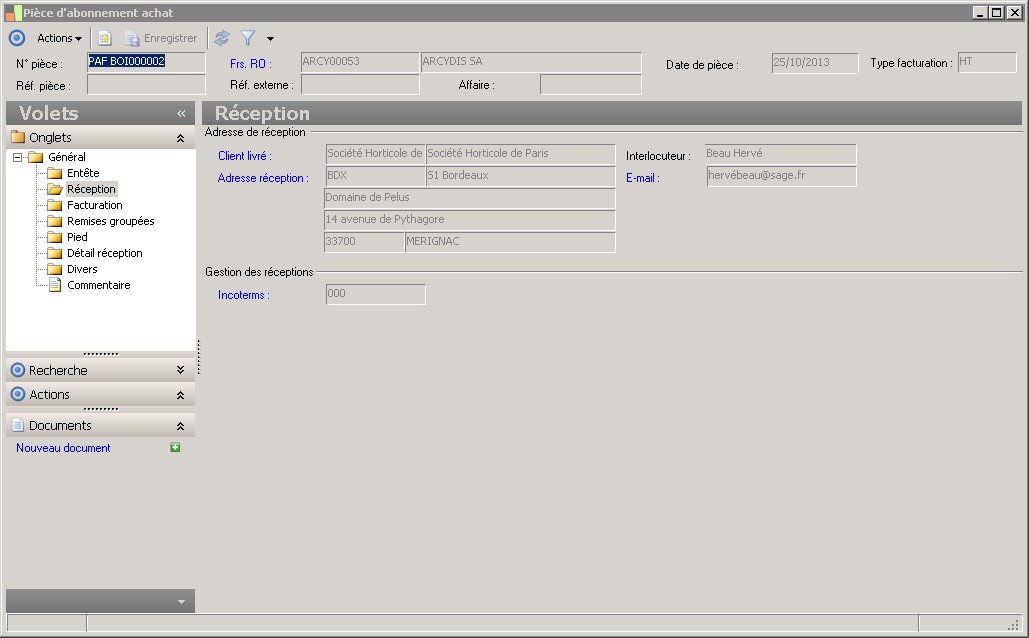Select Réception in the tree
This screenshot has height=638, width=1029.
point(91,189)
